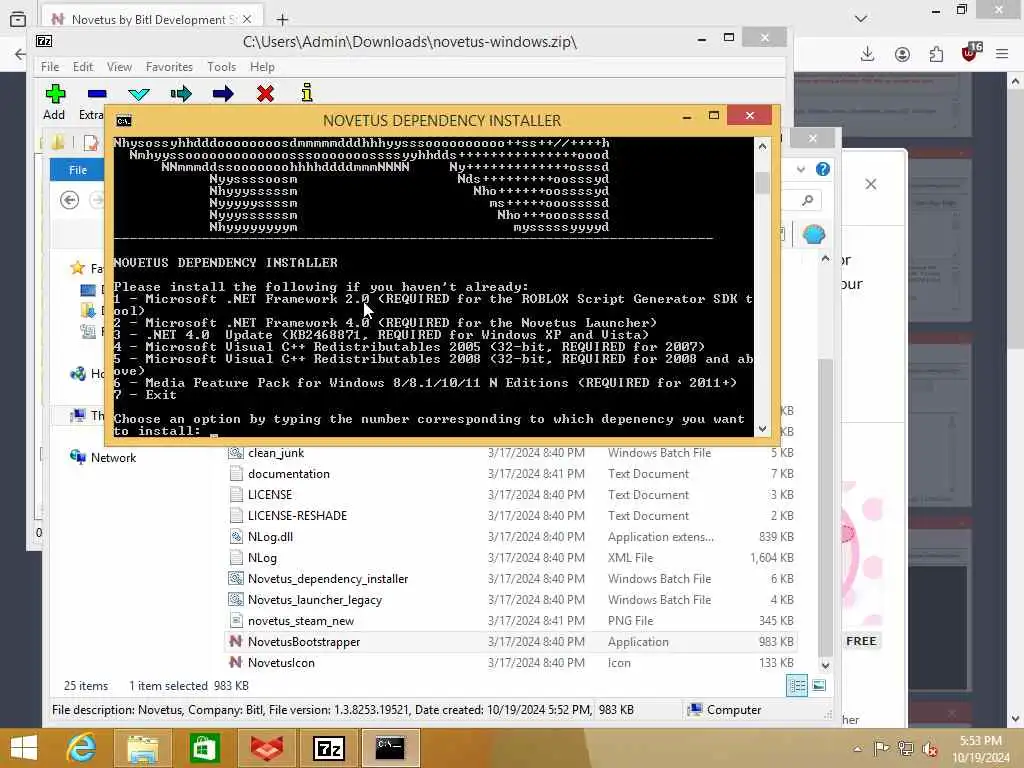This screenshot has height=768, width=1024.
Task: Click the Explorer search magnifier icon
Action: tap(808, 200)
